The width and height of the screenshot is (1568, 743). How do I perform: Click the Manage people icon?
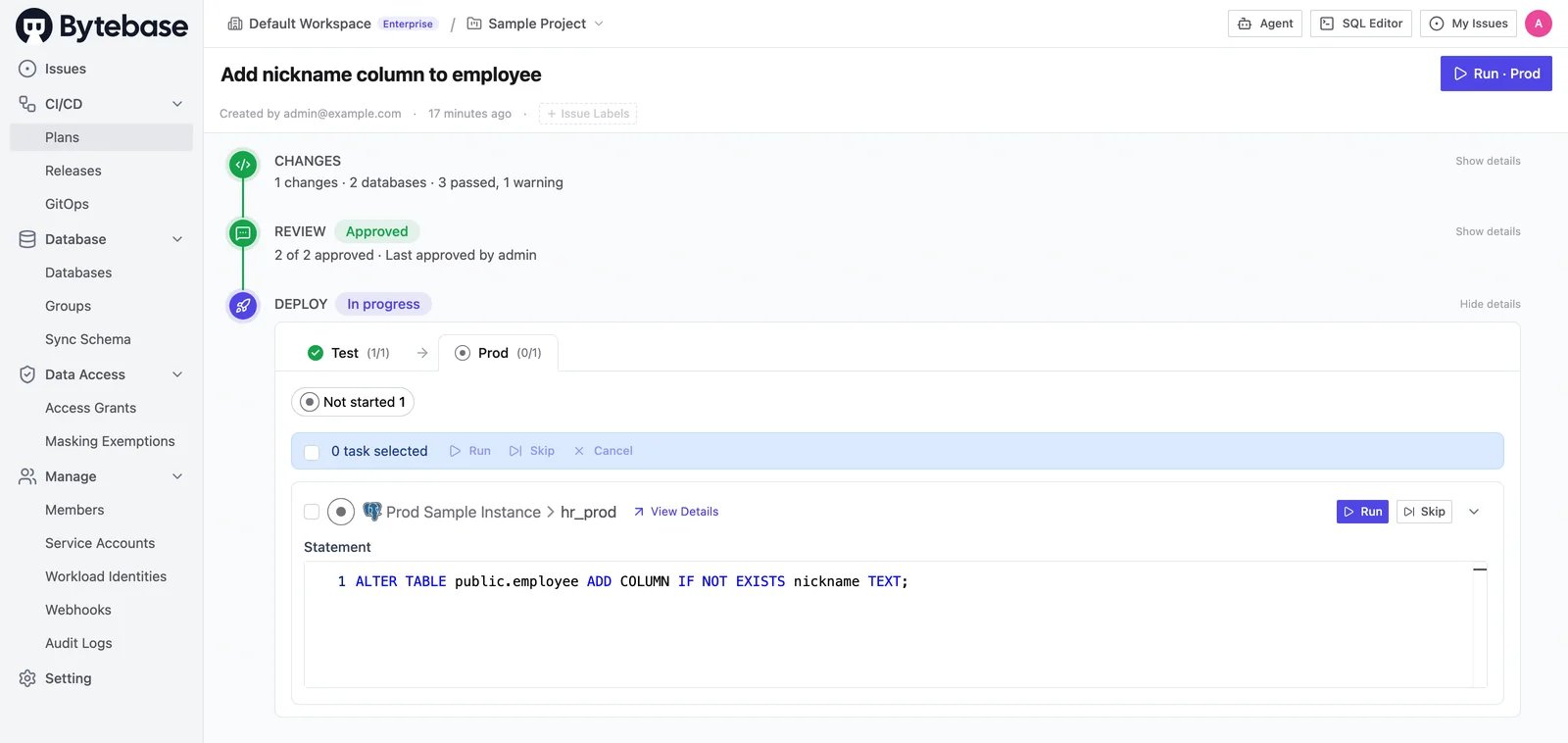coord(27,476)
